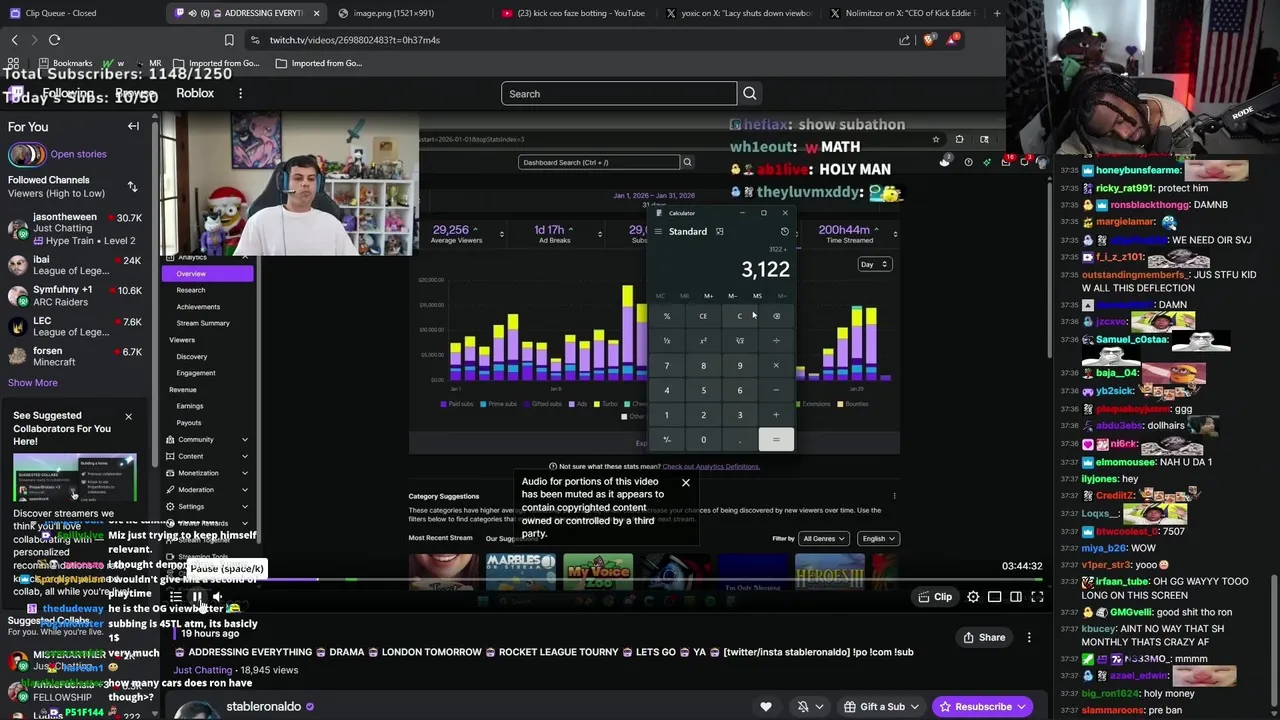This screenshot has height=720, width=1280.
Task: Expand Community section in dashboard sidebar
Action: pos(207,440)
